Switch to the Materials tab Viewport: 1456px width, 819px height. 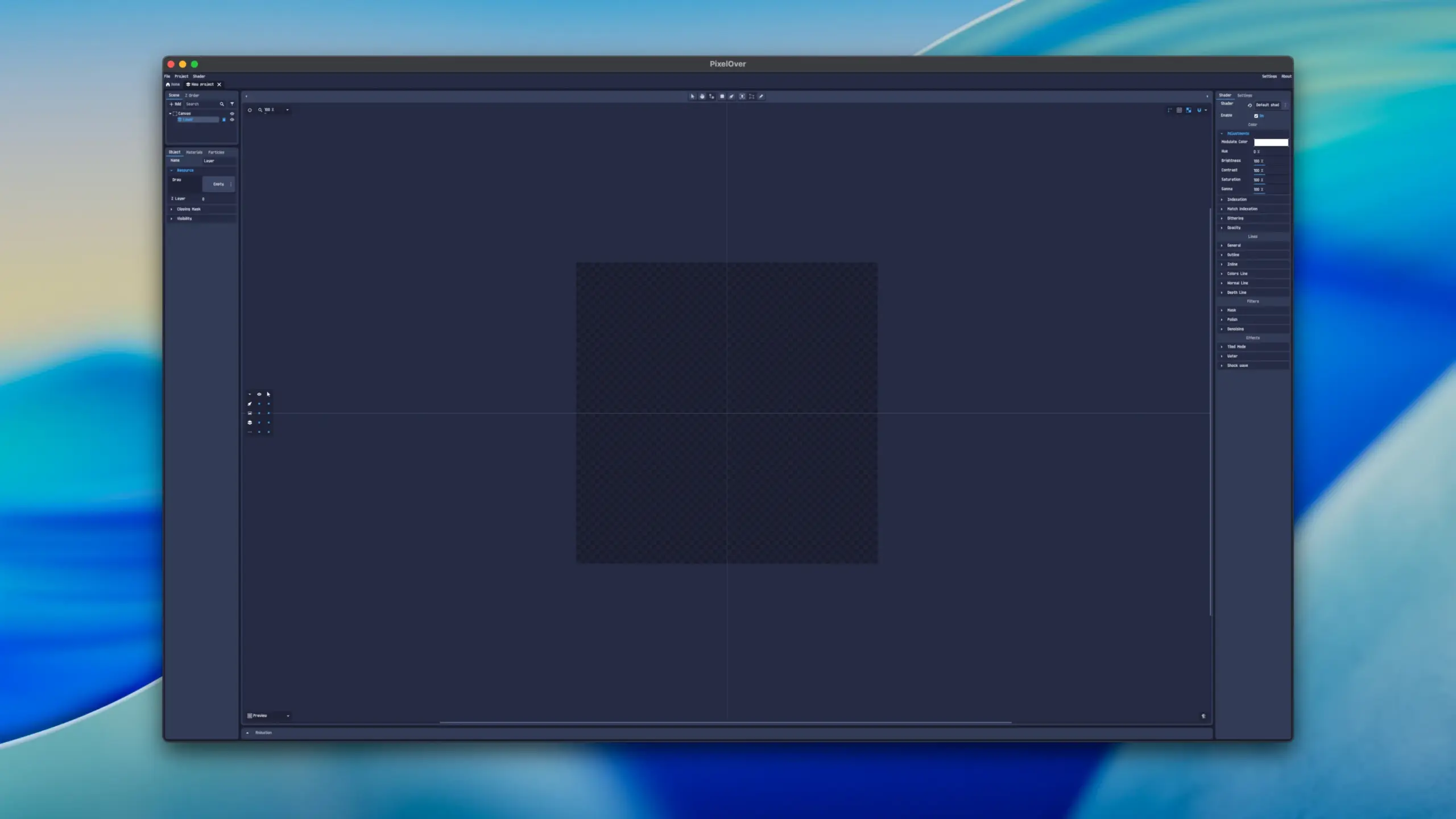[194, 152]
